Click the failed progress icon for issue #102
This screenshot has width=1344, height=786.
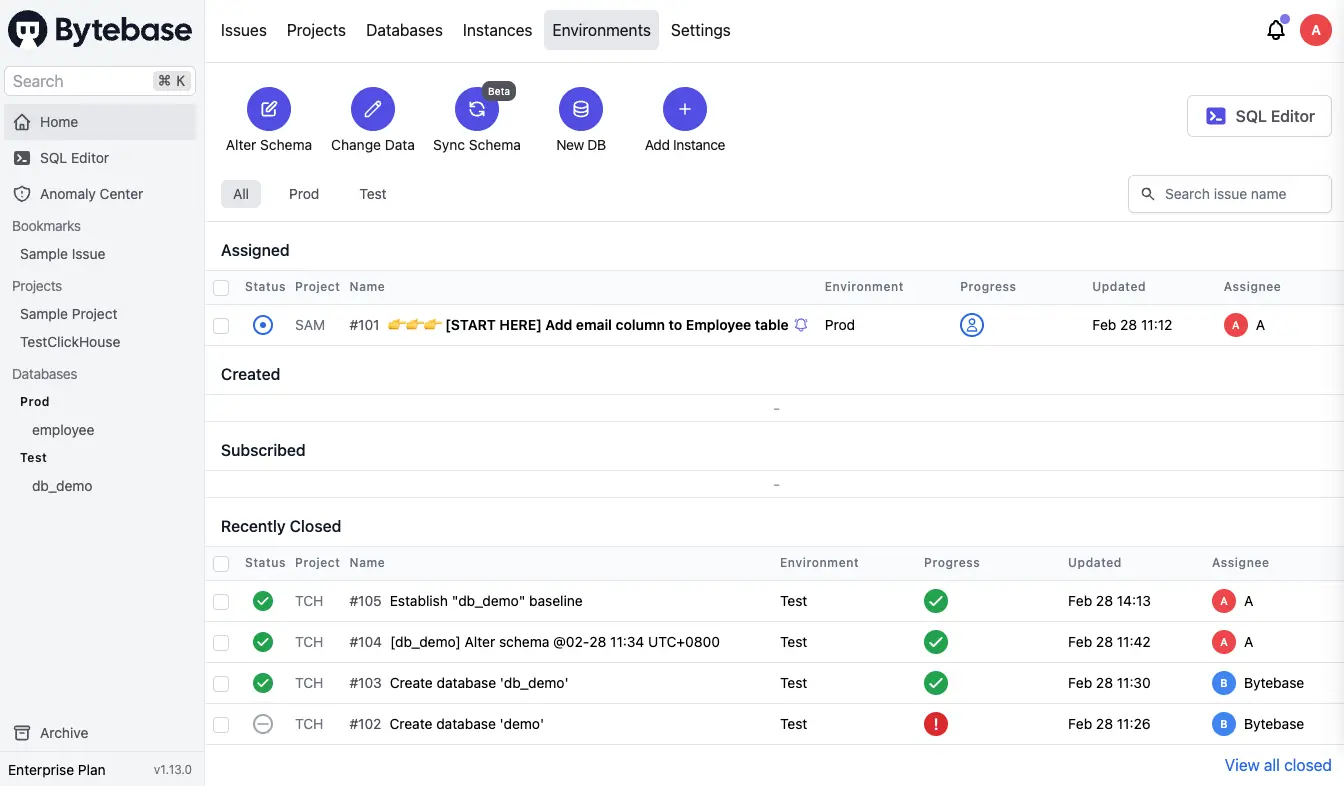click(x=936, y=724)
